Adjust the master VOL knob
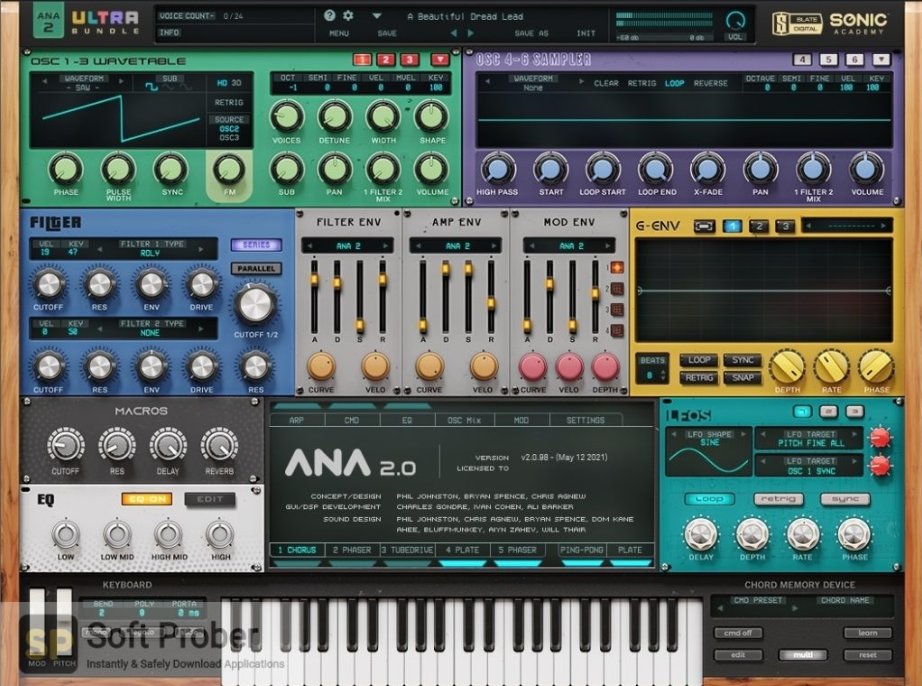922x686 pixels. point(735,20)
